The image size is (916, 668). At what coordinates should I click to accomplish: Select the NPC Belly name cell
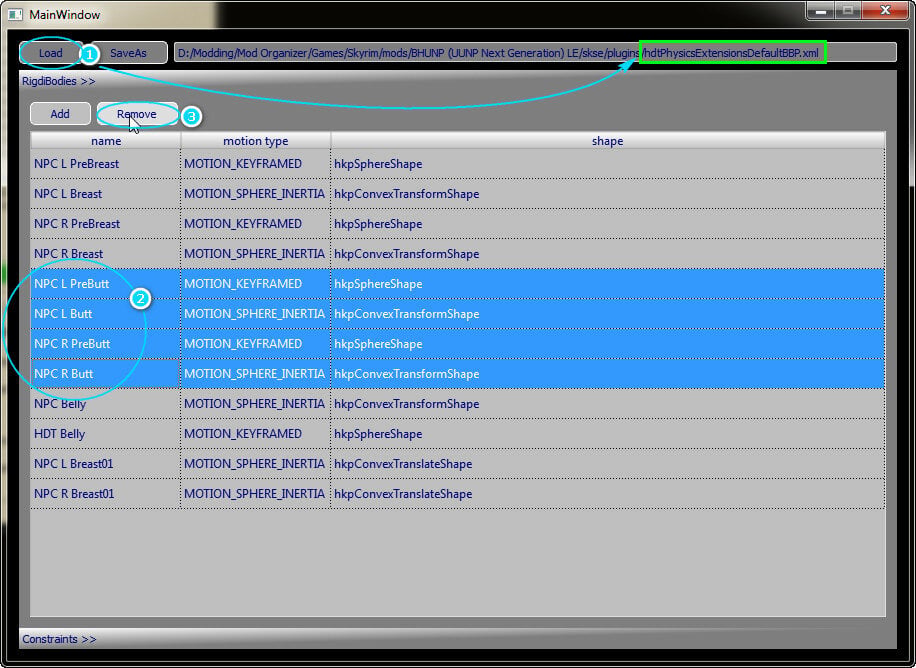106,404
